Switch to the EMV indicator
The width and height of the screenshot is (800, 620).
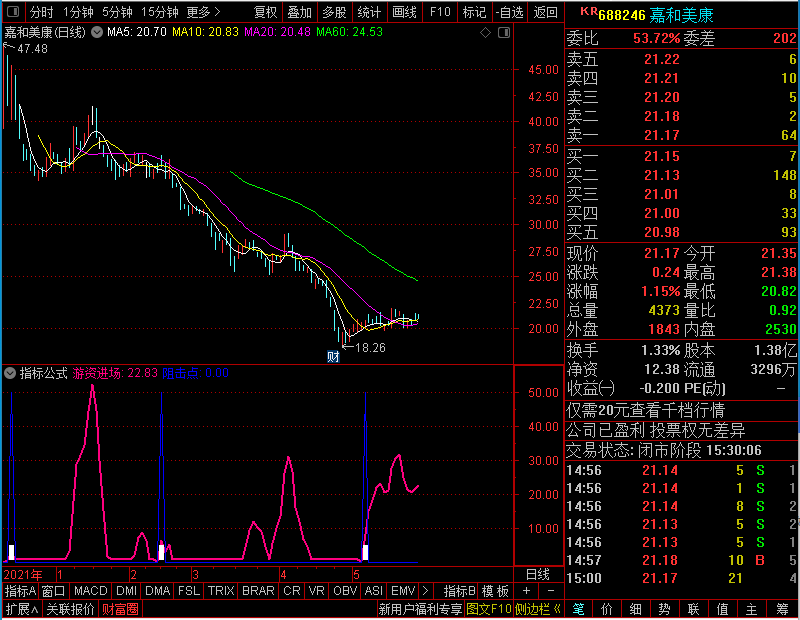pyautogui.click(x=403, y=591)
